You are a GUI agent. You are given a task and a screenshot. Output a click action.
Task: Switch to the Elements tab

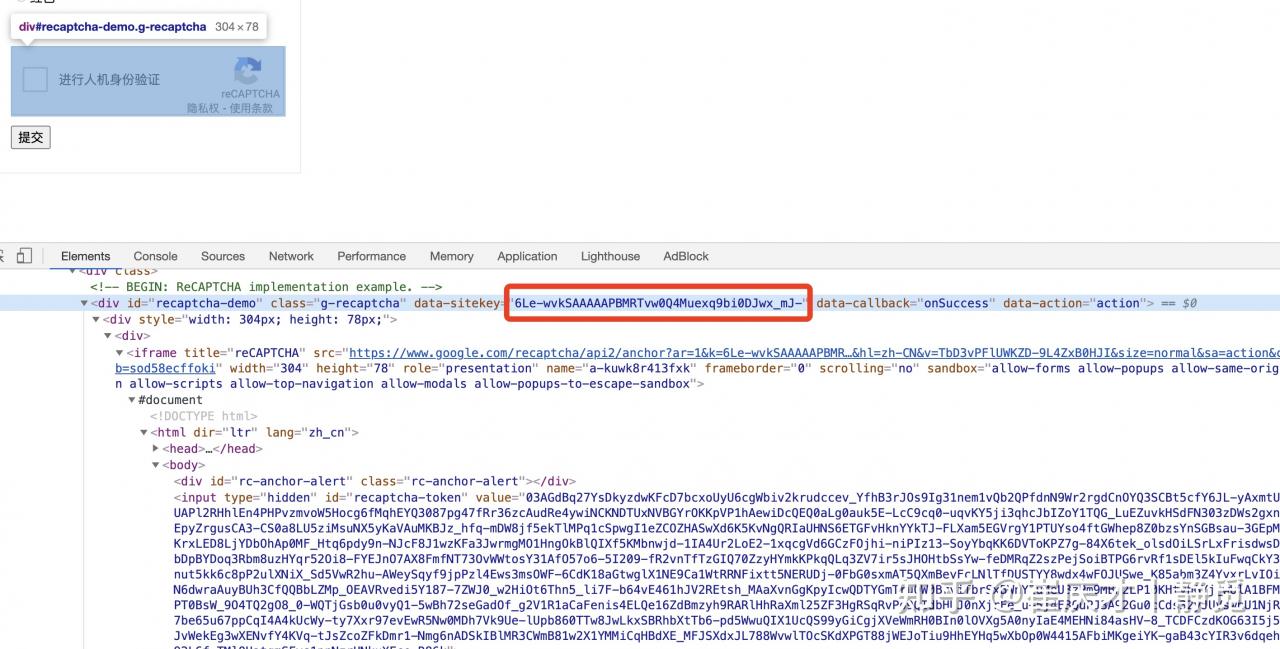(x=85, y=256)
